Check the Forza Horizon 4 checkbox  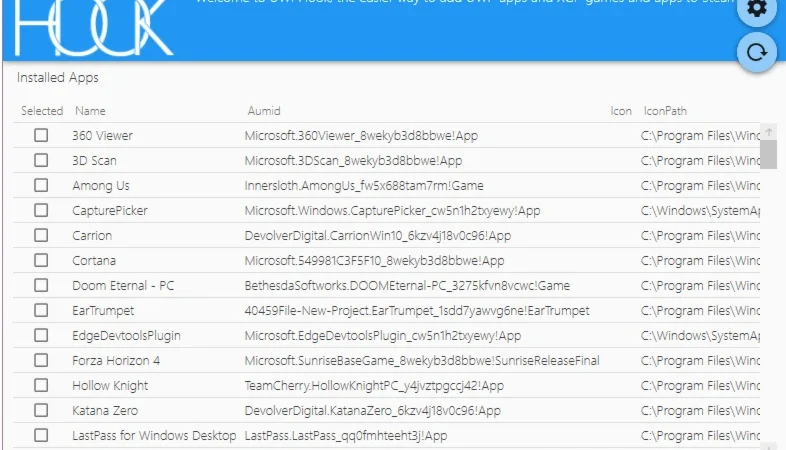point(41,360)
